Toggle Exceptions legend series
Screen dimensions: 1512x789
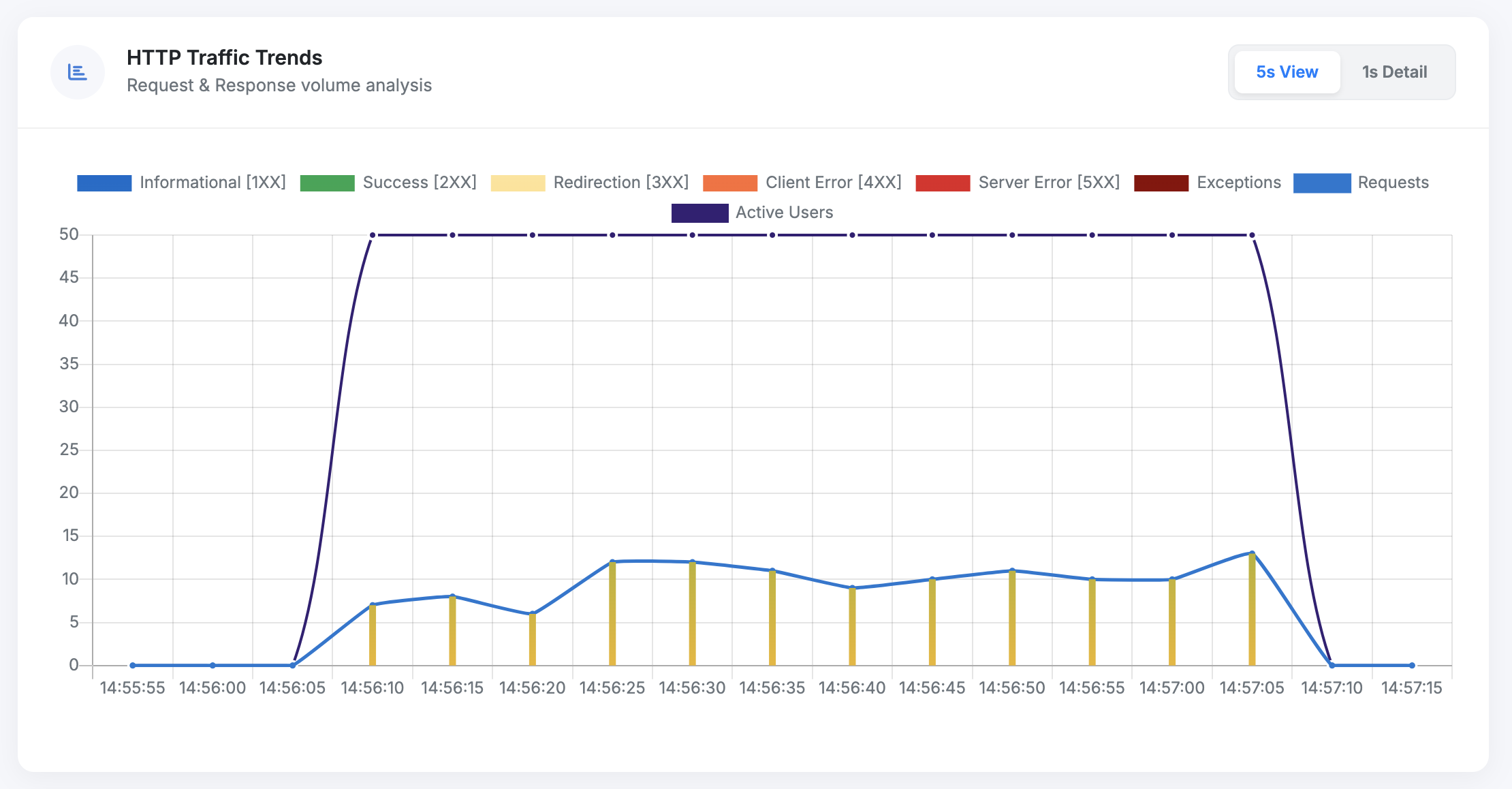[1208, 183]
